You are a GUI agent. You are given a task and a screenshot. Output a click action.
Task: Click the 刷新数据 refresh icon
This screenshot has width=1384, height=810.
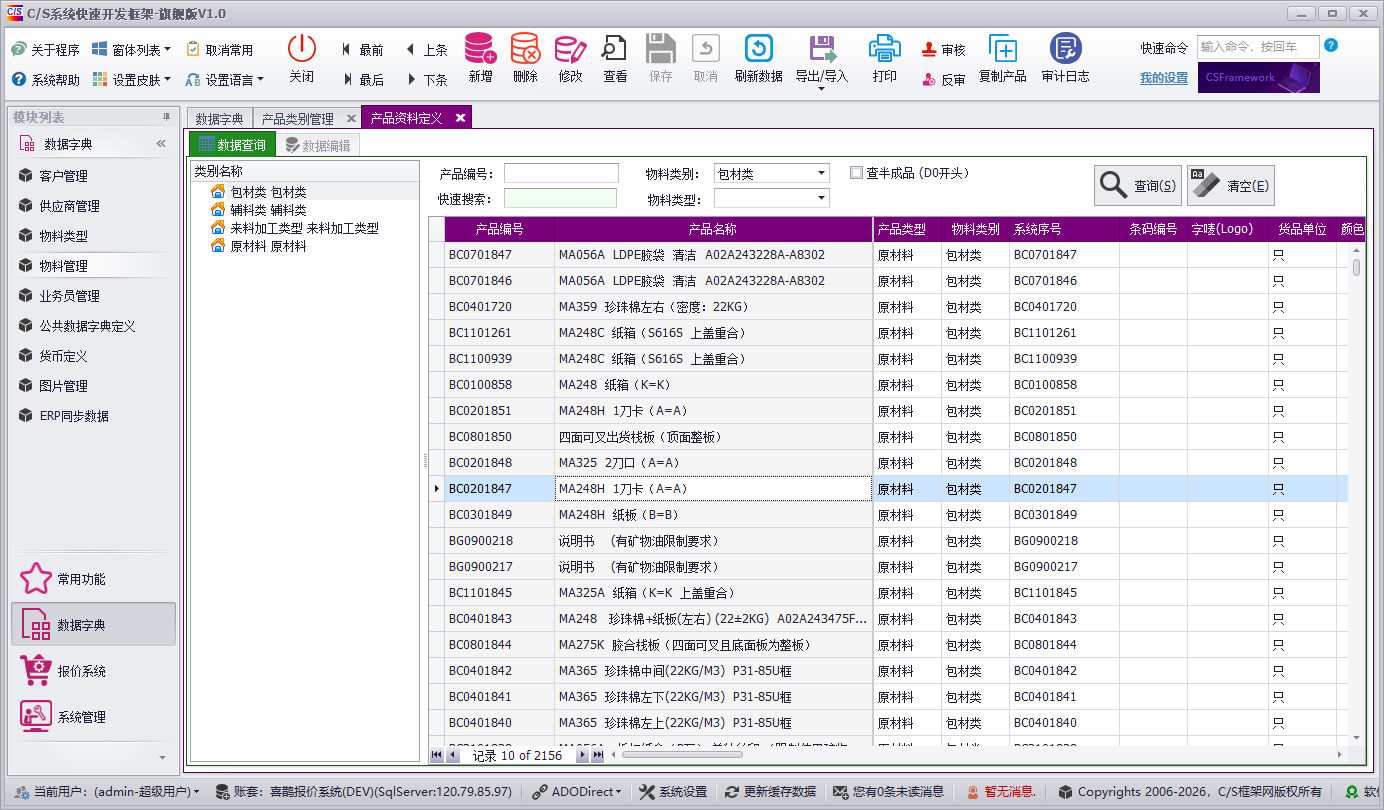coord(758,48)
